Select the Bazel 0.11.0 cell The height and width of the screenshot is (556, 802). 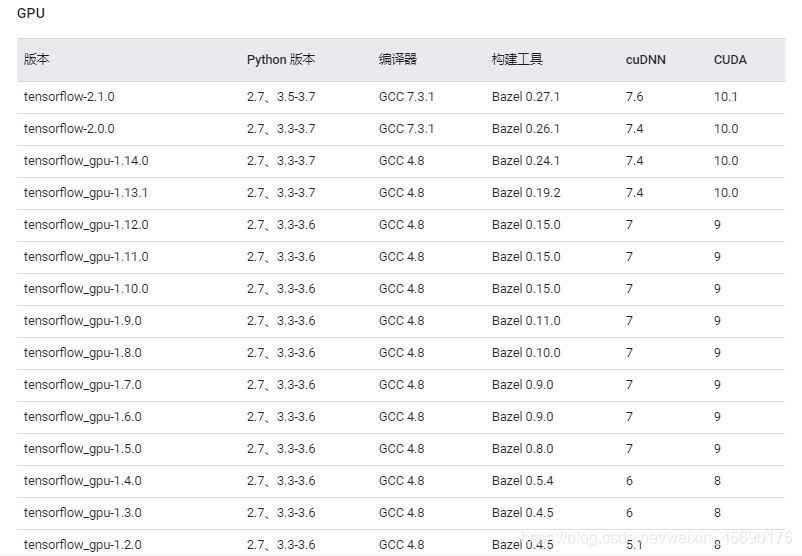tap(526, 321)
